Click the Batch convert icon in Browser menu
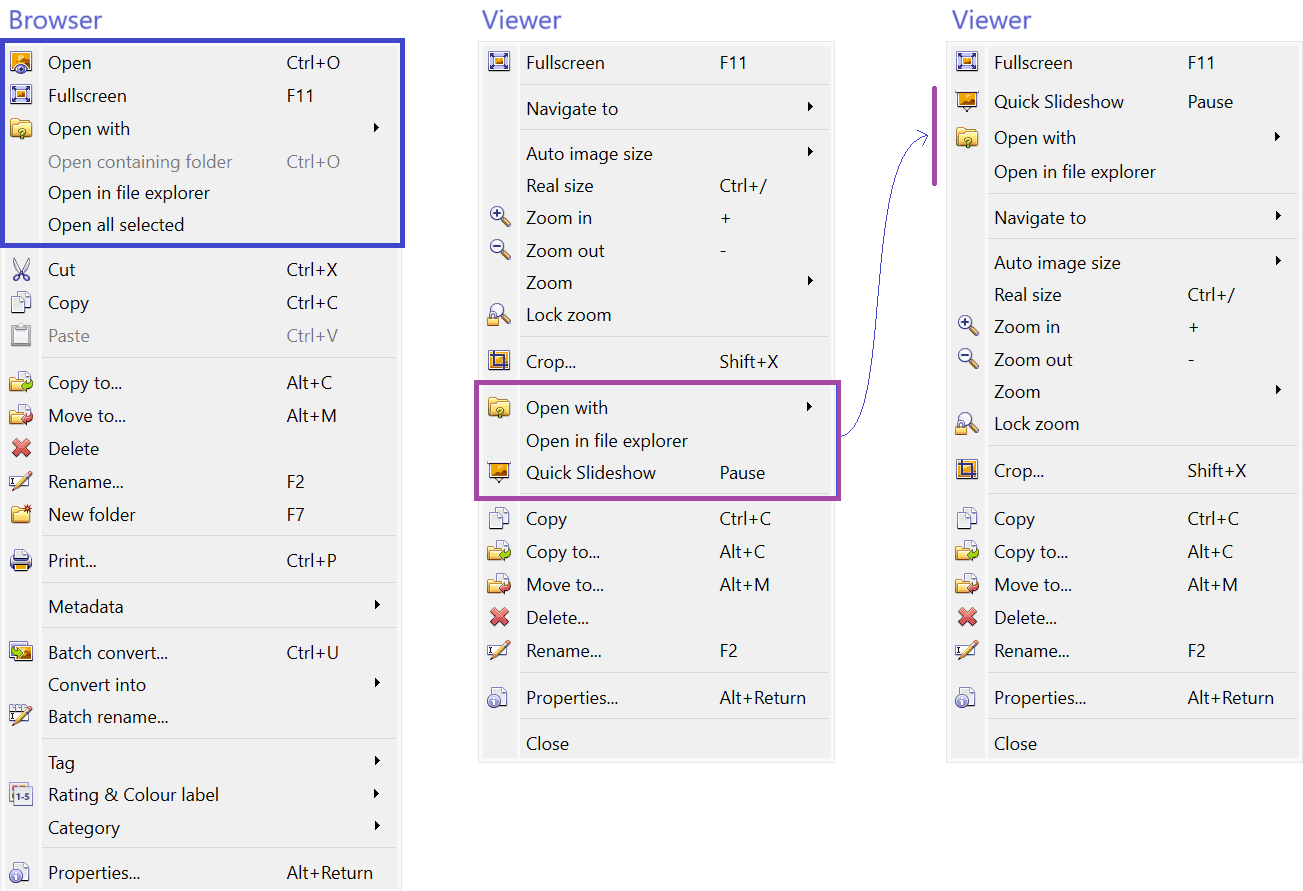This screenshot has width=1303, height=891. point(21,653)
